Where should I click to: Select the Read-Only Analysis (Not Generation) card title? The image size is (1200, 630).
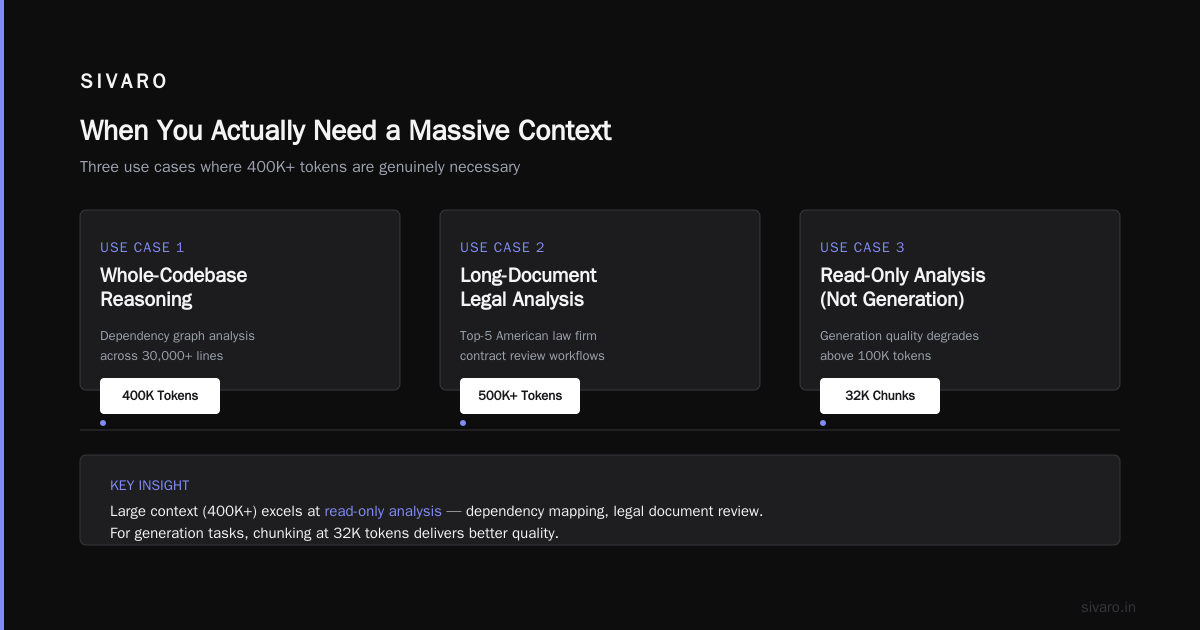point(903,287)
